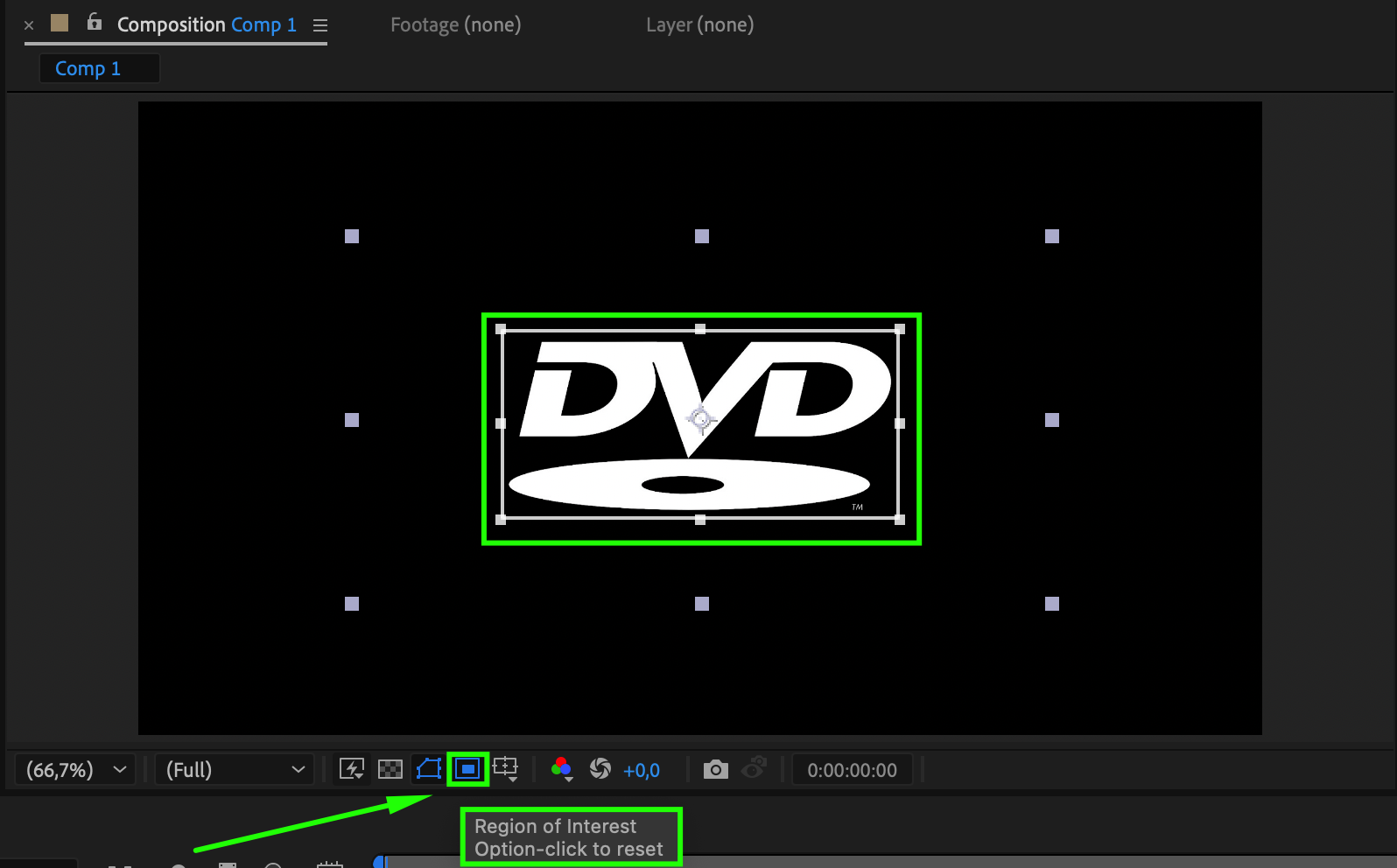Switch to the Footage (none) tab

click(x=456, y=24)
